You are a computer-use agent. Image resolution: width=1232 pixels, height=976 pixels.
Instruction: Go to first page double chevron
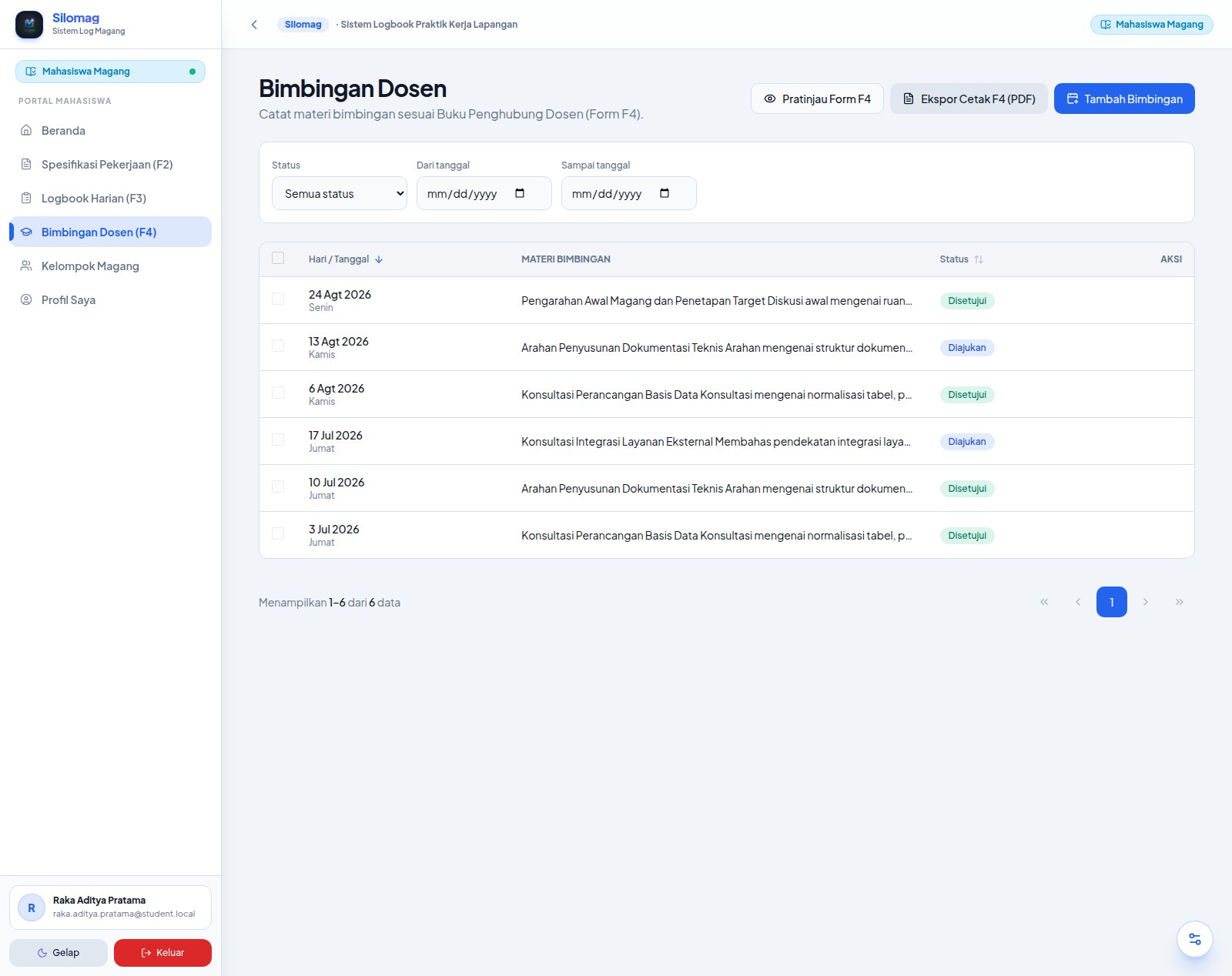click(1044, 602)
